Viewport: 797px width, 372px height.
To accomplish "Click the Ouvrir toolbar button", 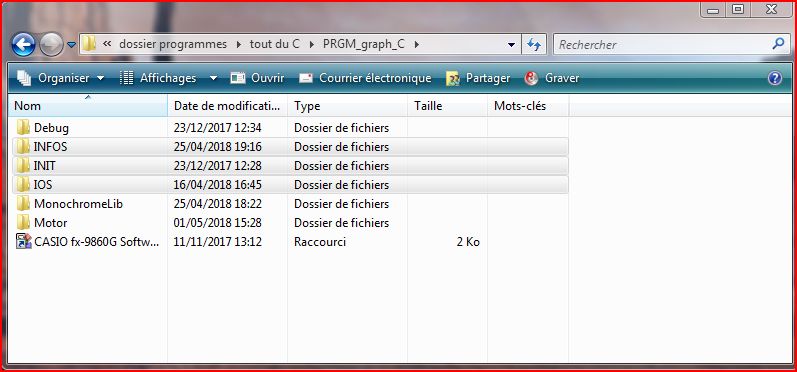I will (257, 78).
